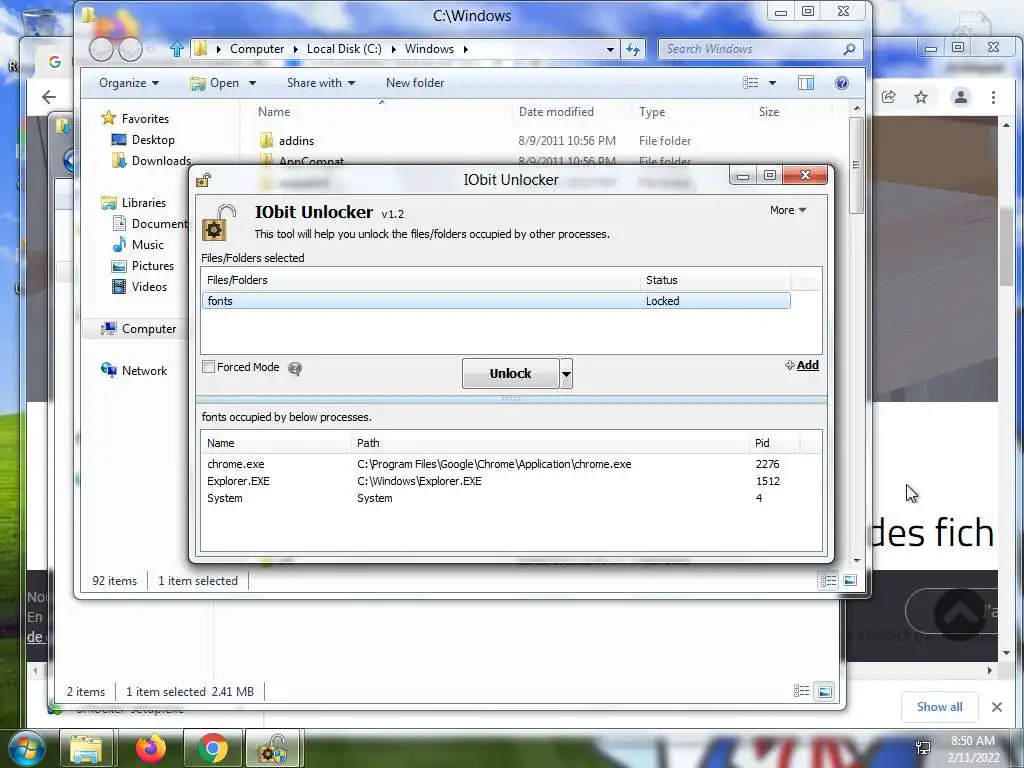
Task: Select Libraries in the navigation pane
Action: [x=144, y=202]
